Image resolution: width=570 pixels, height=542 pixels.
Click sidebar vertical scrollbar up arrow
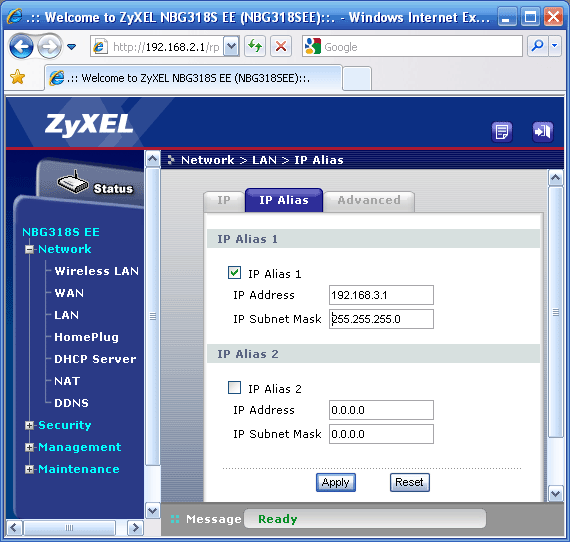pyautogui.click(x=153, y=159)
